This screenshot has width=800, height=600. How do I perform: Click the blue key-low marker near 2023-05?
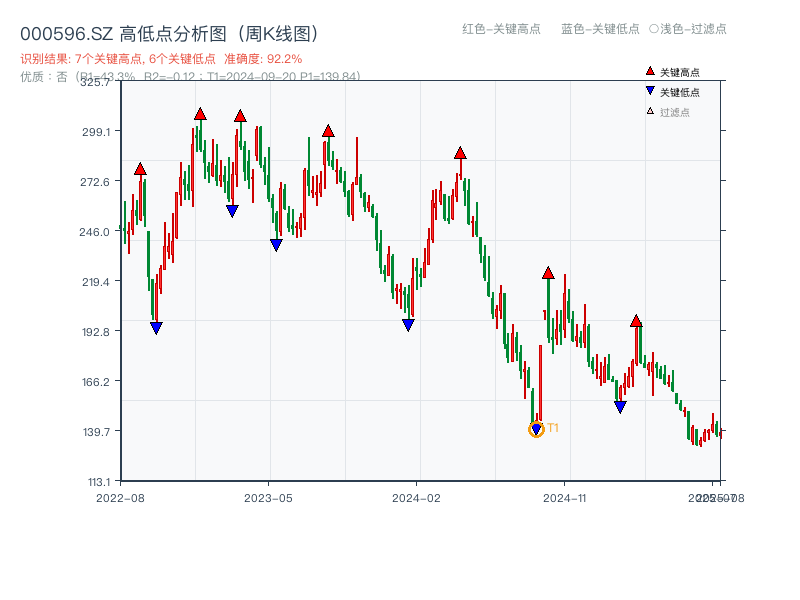tap(275, 242)
